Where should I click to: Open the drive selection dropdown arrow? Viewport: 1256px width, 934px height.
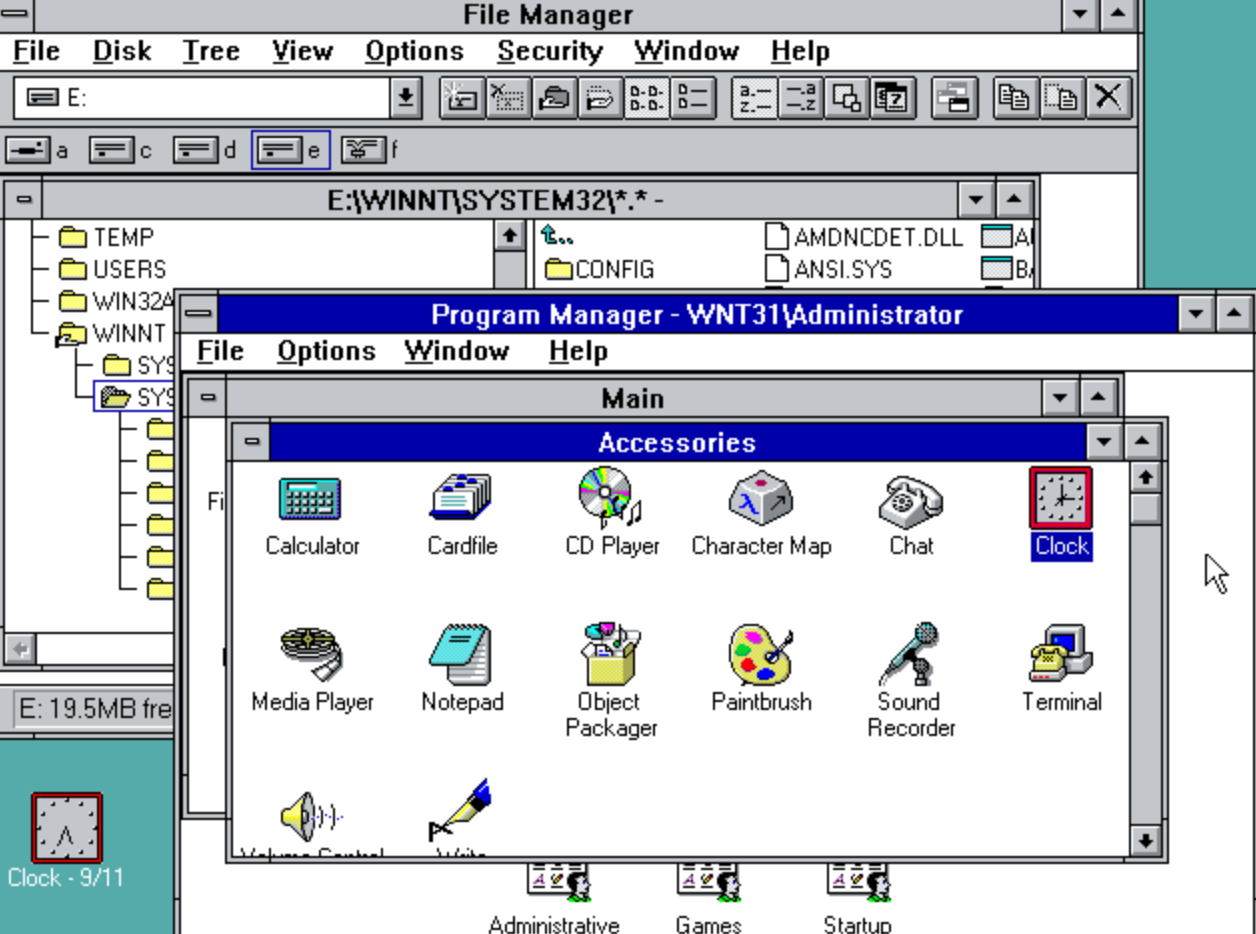[406, 97]
